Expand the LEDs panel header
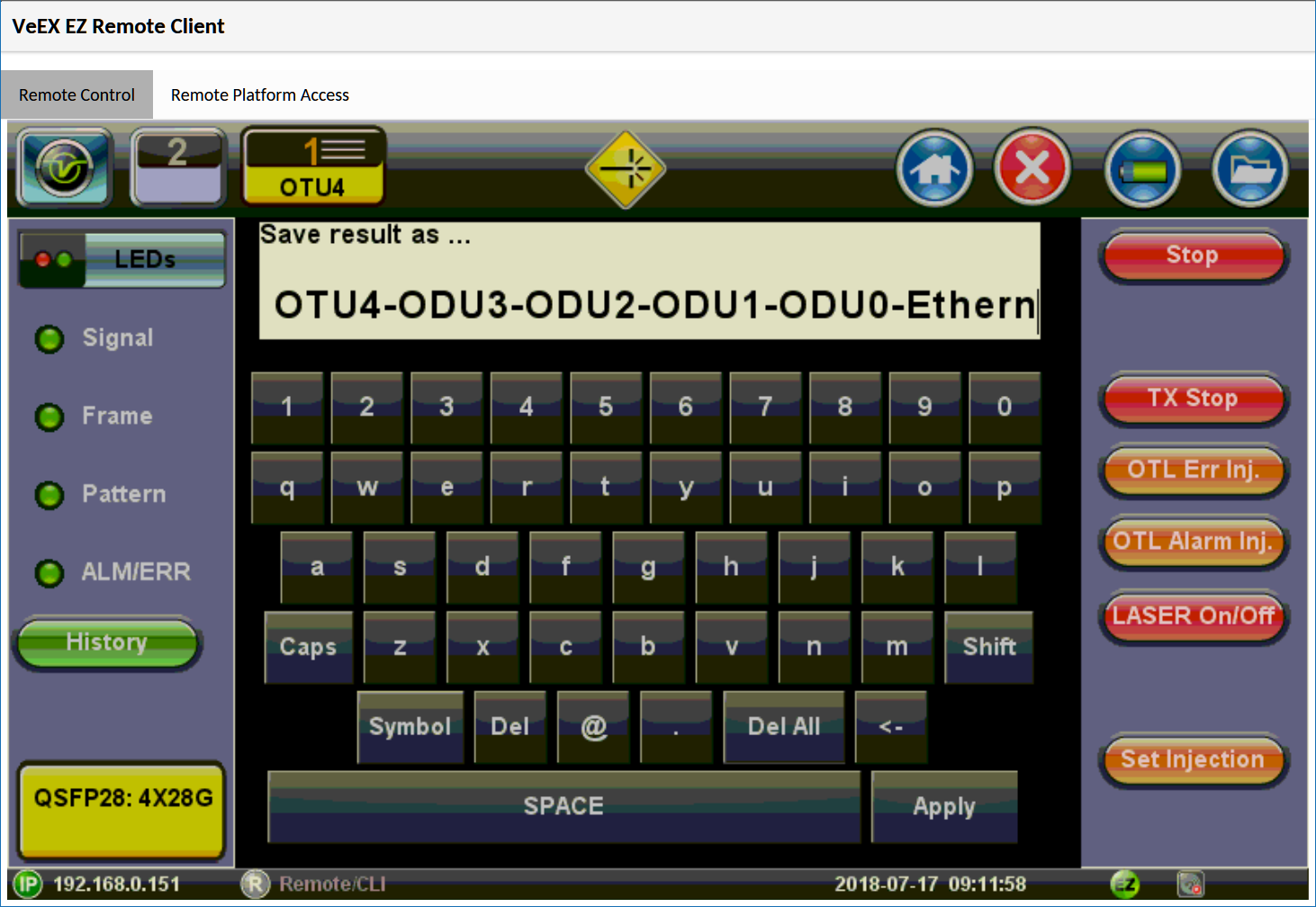The width and height of the screenshot is (1316, 907). [x=122, y=260]
